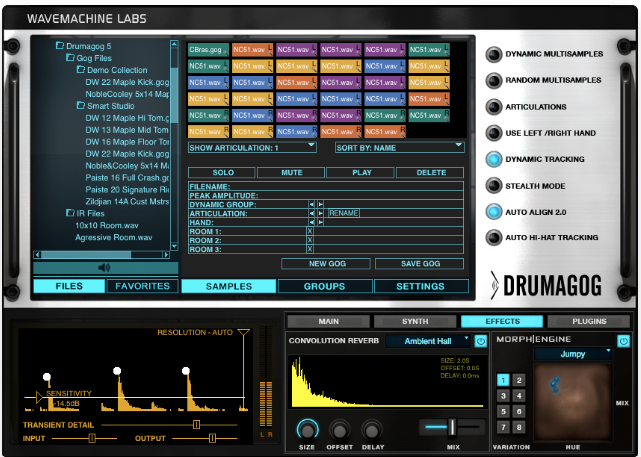Open the Ambient Hall reverb preset dropdown
Viewport: 641px width, 457px height.
click(428, 341)
